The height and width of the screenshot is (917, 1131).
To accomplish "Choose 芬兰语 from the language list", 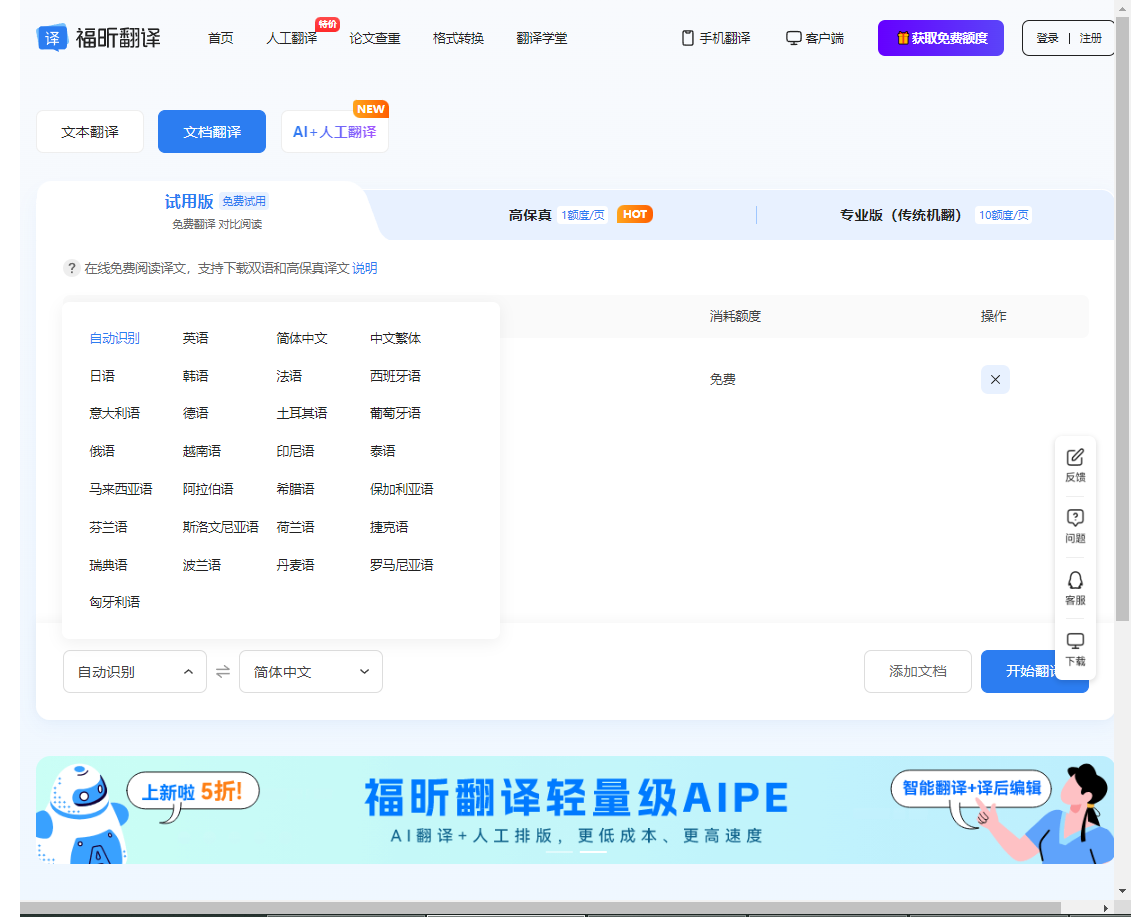I will pos(108,527).
